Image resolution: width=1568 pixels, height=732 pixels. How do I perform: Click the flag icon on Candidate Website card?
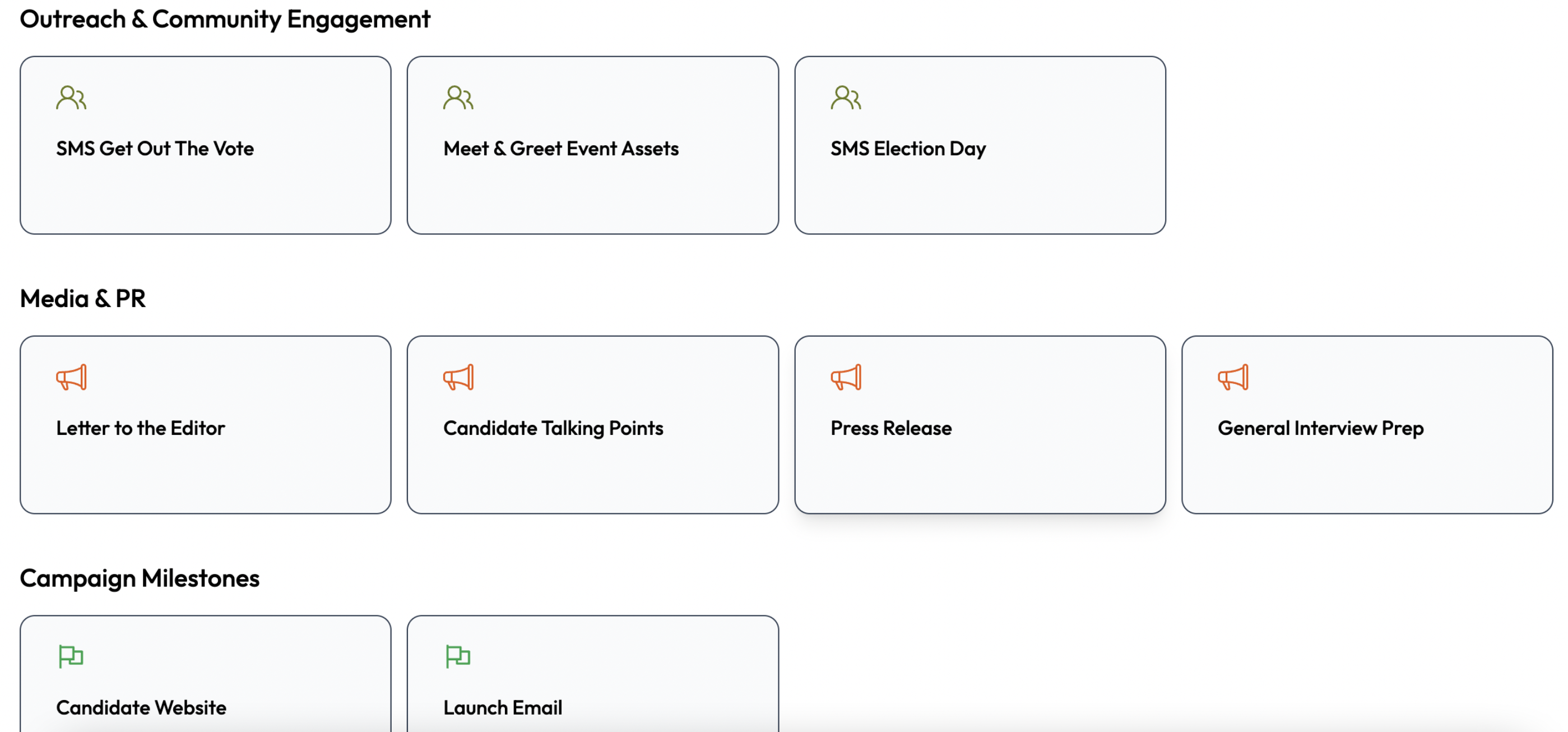pyautogui.click(x=72, y=656)
